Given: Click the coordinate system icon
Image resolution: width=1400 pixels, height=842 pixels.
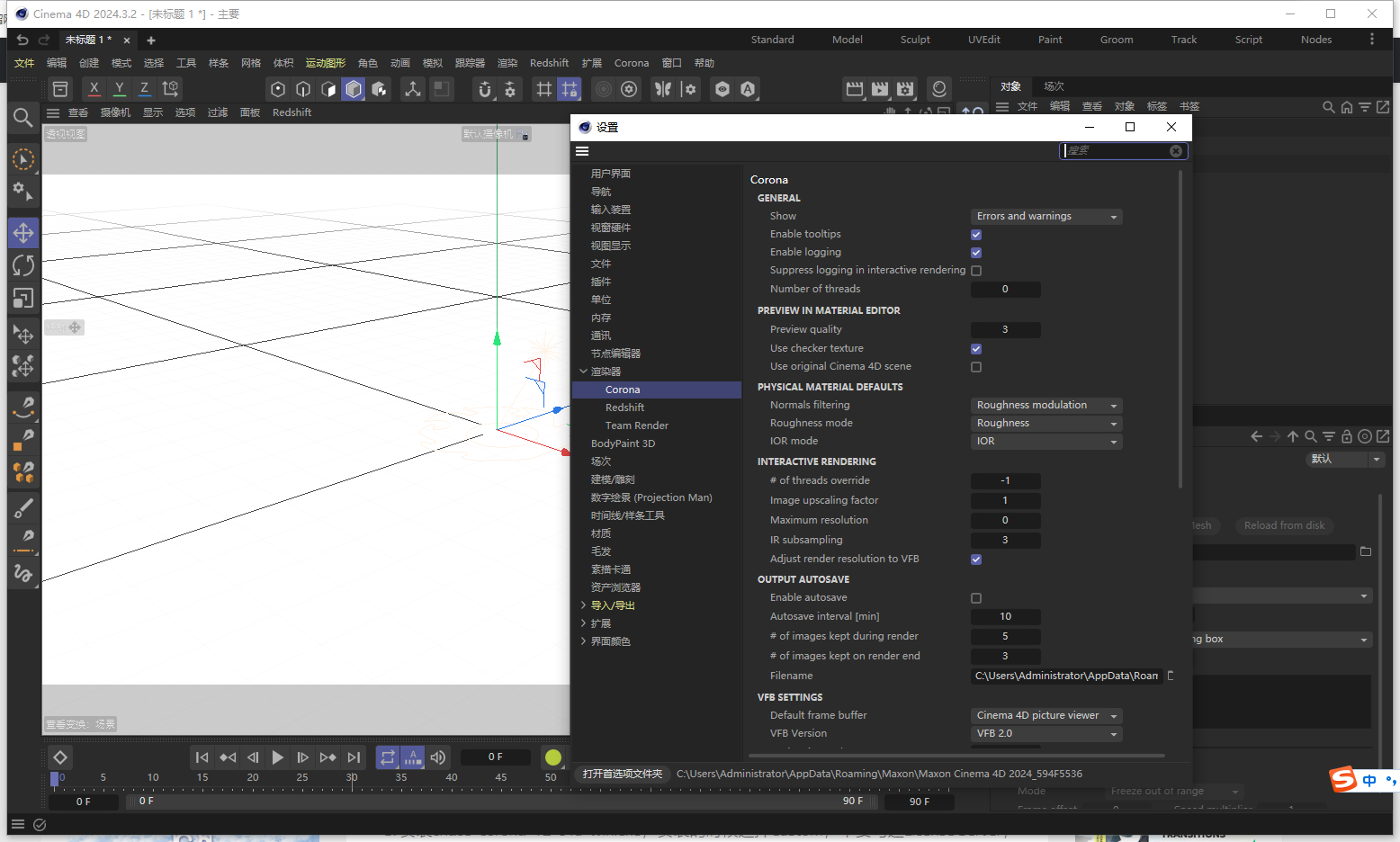Looking at the screenshot, I should pyautogui.click(x=170, y=88).
